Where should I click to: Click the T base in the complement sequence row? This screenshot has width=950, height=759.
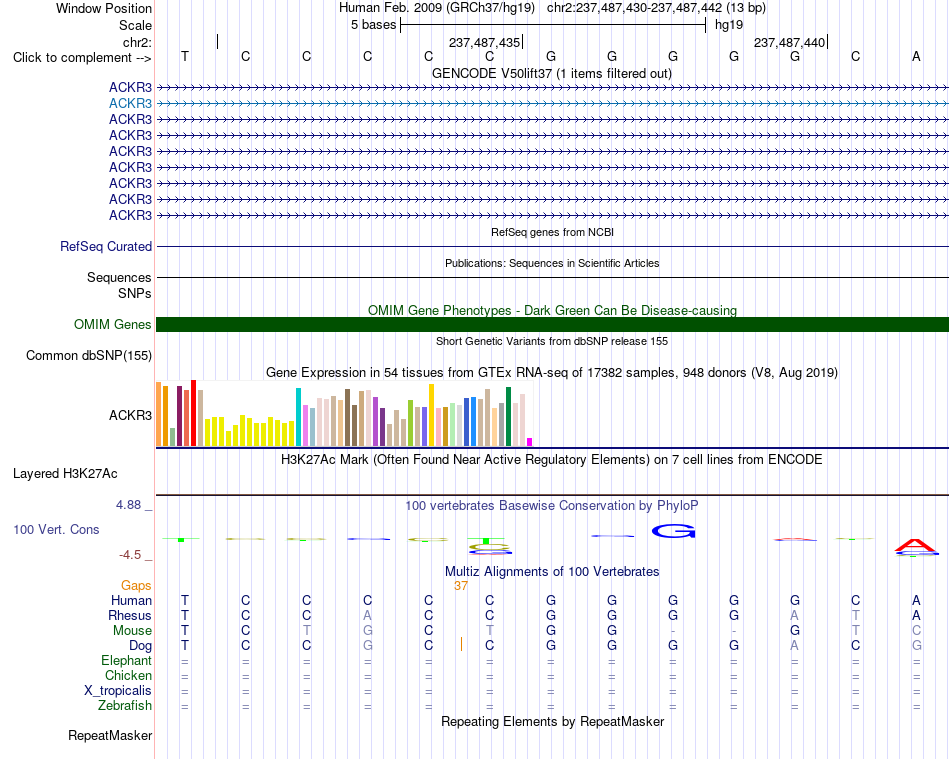[x=185, y=56]
